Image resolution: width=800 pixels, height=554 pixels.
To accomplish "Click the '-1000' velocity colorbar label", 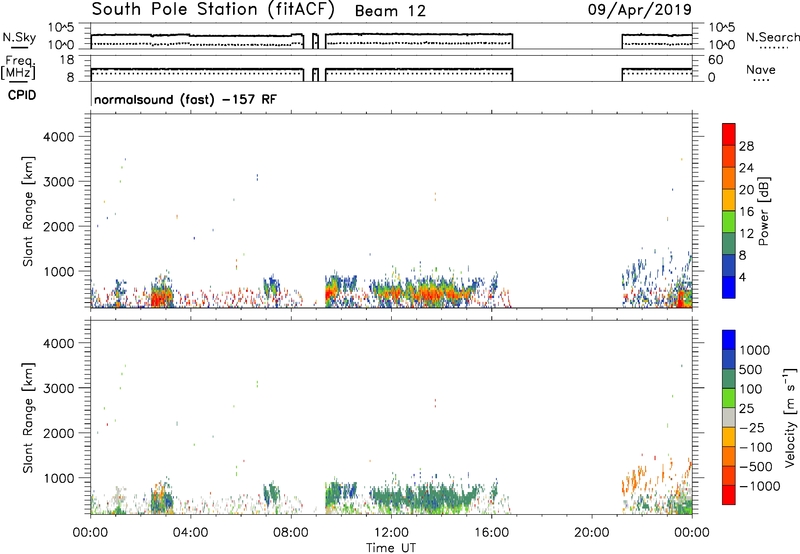I will coord(760,486).
